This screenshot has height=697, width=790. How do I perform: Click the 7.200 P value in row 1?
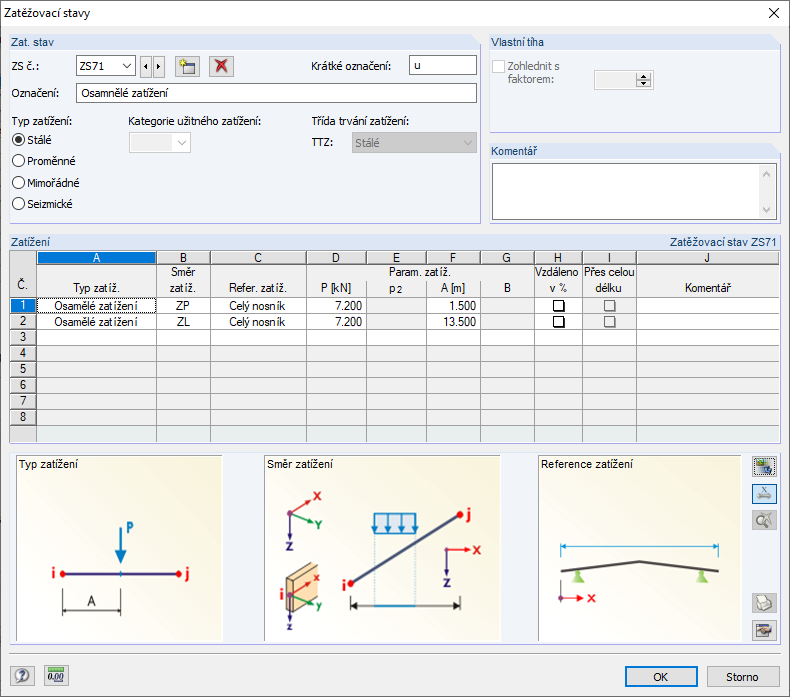(336, 306)
